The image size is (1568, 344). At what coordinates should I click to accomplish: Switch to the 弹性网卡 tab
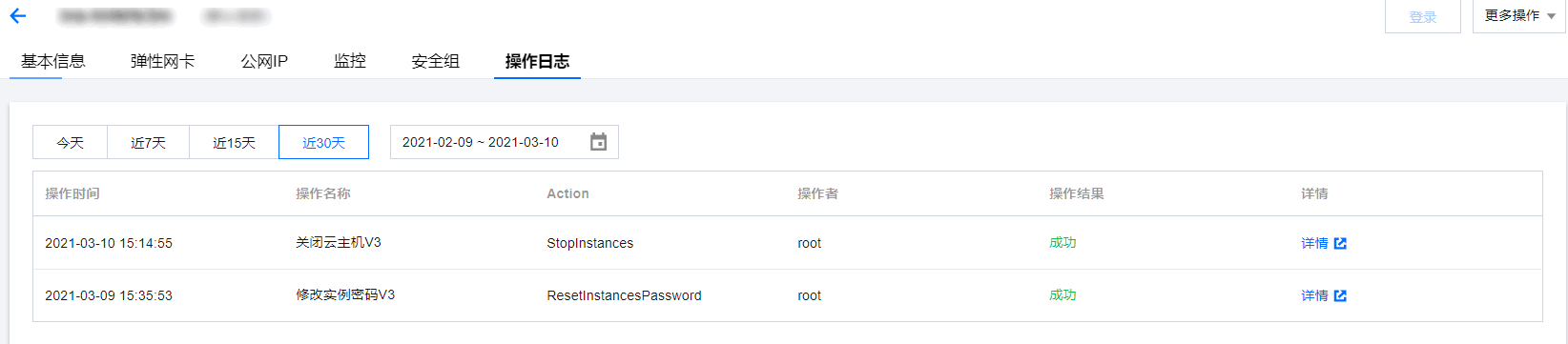click(x=162, y=61)
